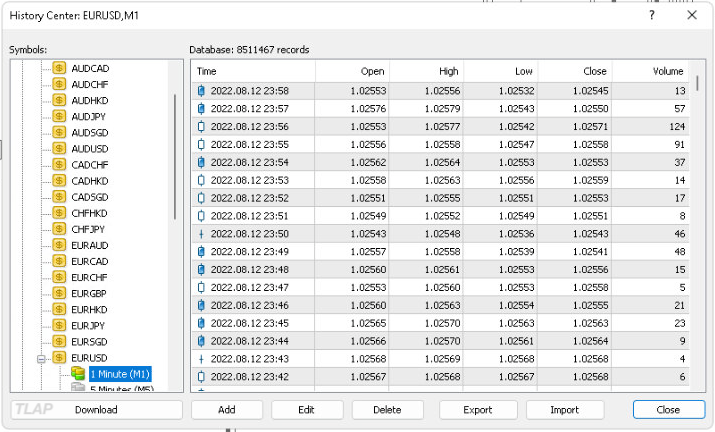Click the Export button
The height and width of the screenshot is (432, 715).
click(x=478, y=410)
